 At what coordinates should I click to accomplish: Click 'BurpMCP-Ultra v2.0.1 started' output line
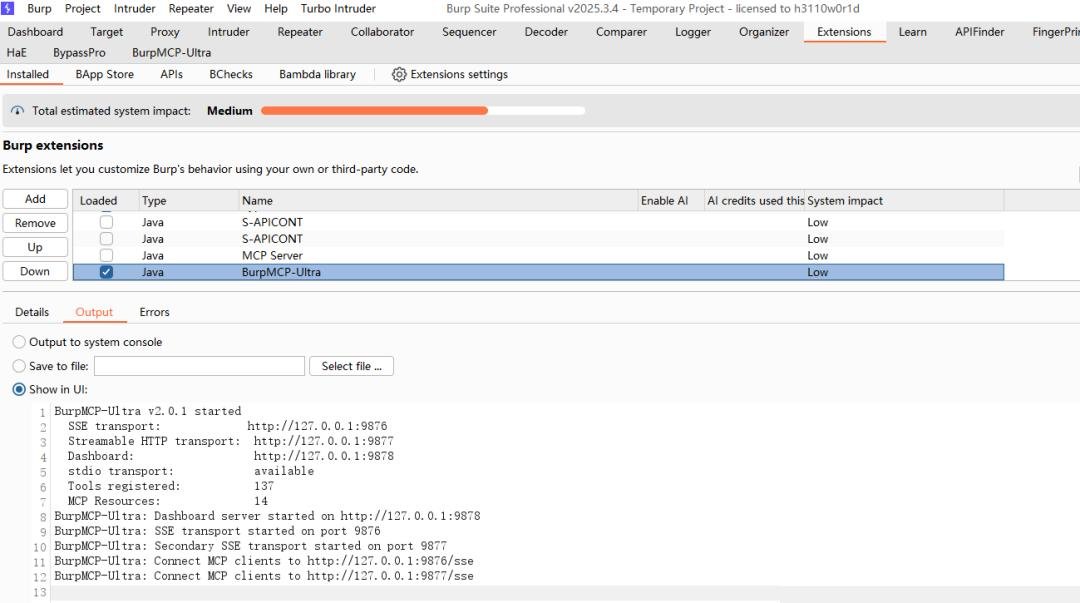tap(148, 411)
